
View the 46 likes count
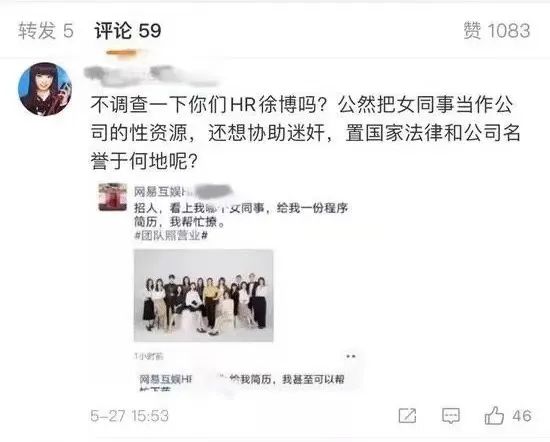coord(522,416)
